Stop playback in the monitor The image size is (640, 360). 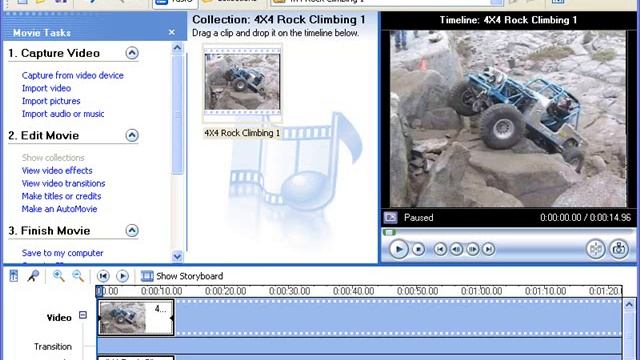pos(418,249)
